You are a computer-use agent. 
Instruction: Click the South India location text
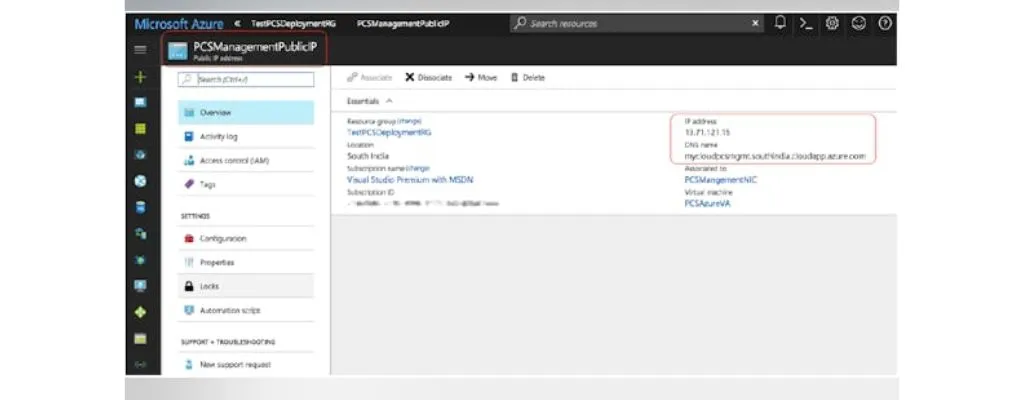[368, 156]
